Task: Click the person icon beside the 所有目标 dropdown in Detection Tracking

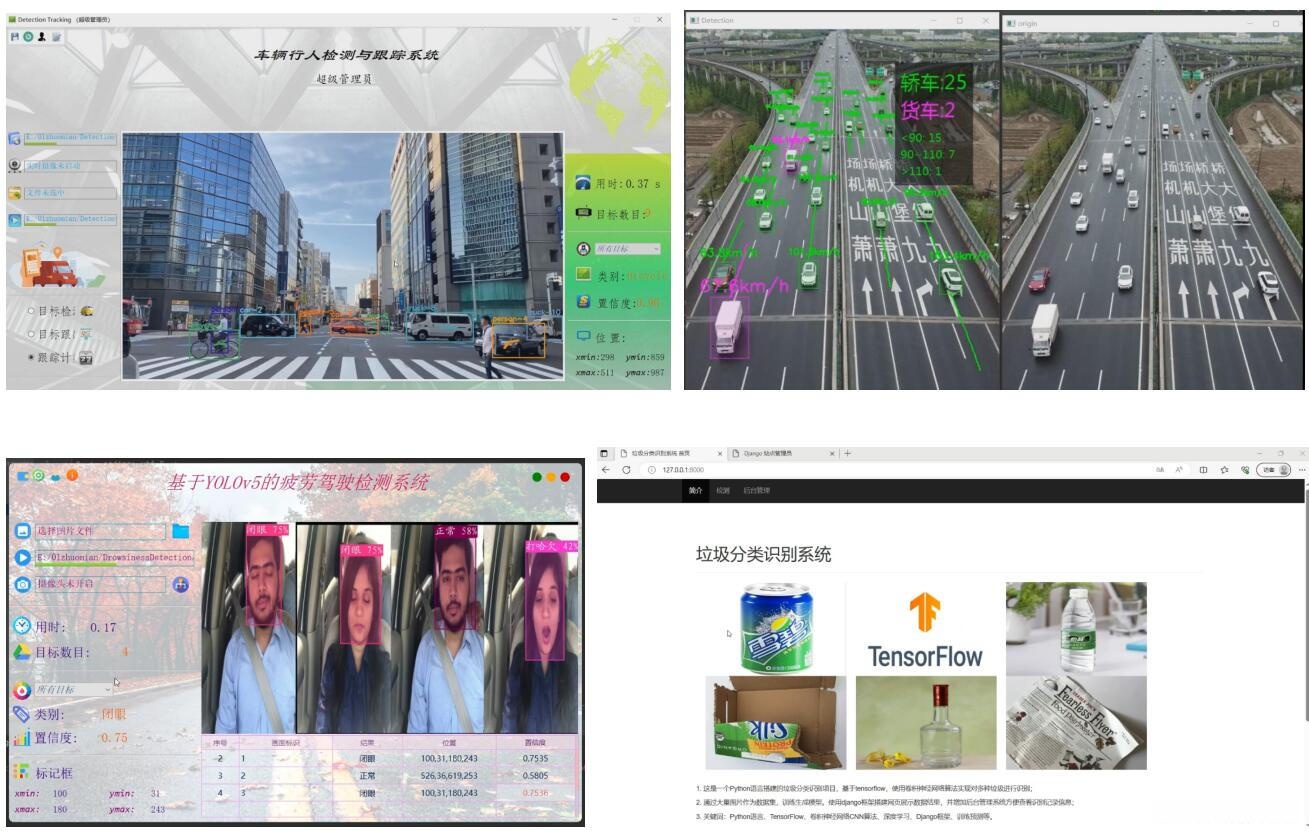Action: coord(584,248)
